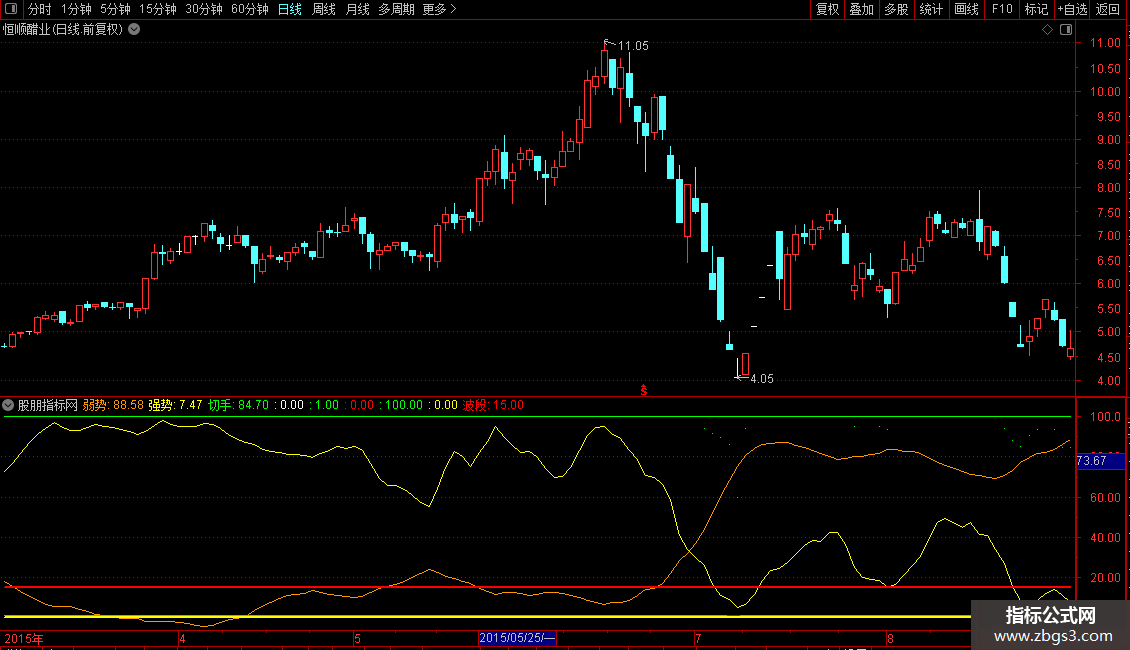
Task: Click month 8 on the time axis
Action: pyautogui.click(x=890, y=638)
